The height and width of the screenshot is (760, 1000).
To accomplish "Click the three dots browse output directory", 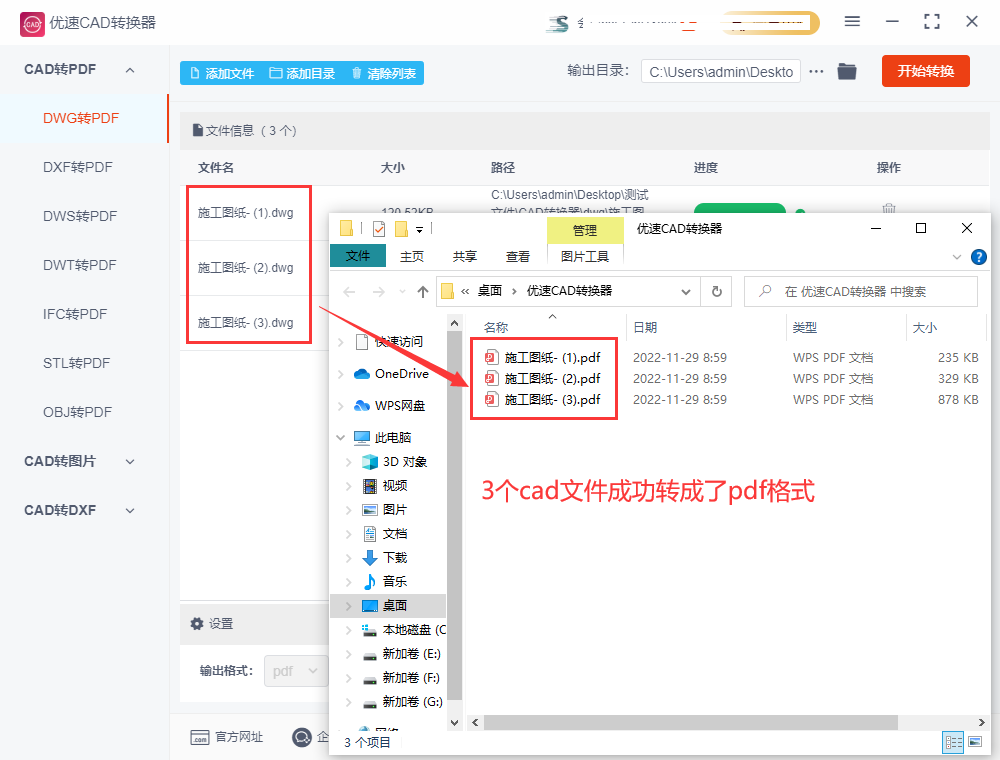I will click(x=816, y=71).
